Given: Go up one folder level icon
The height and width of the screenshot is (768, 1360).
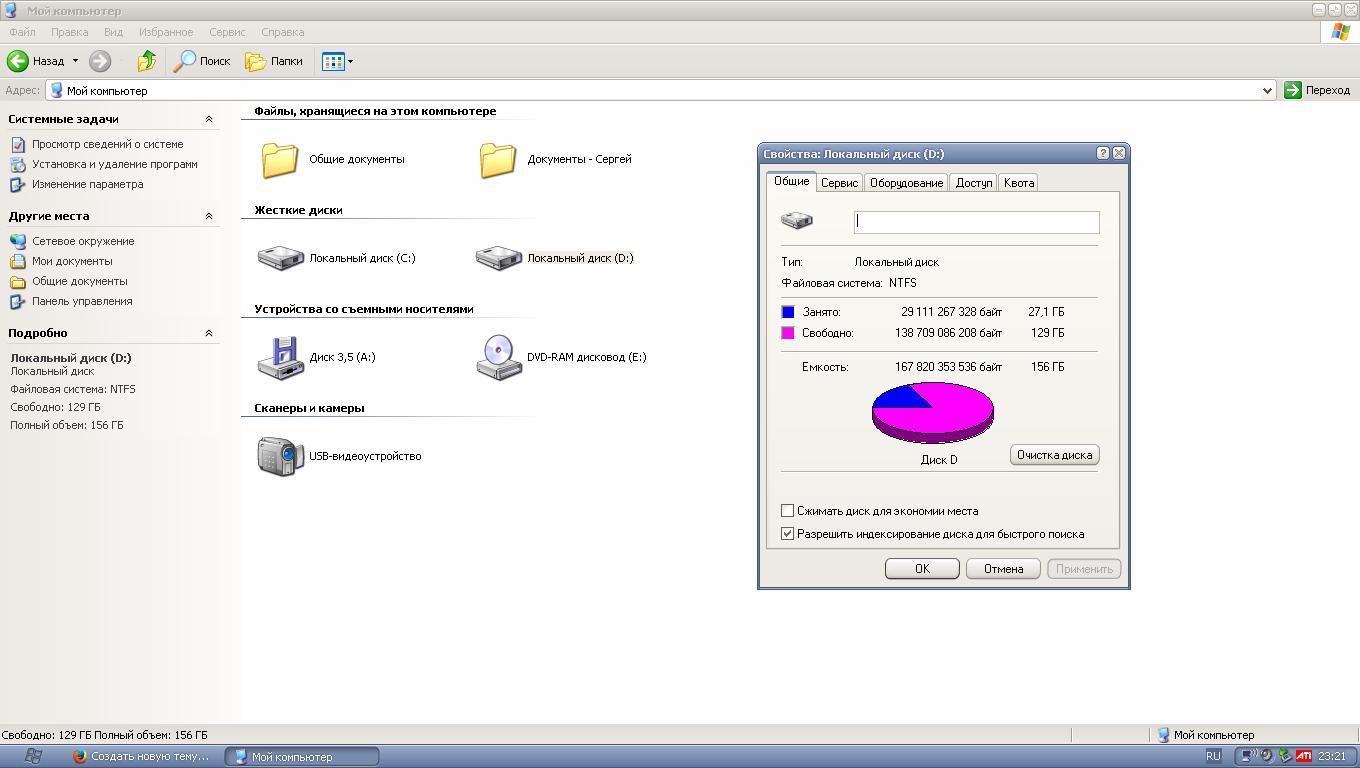Looking at the screenshot, I should 147,61.
